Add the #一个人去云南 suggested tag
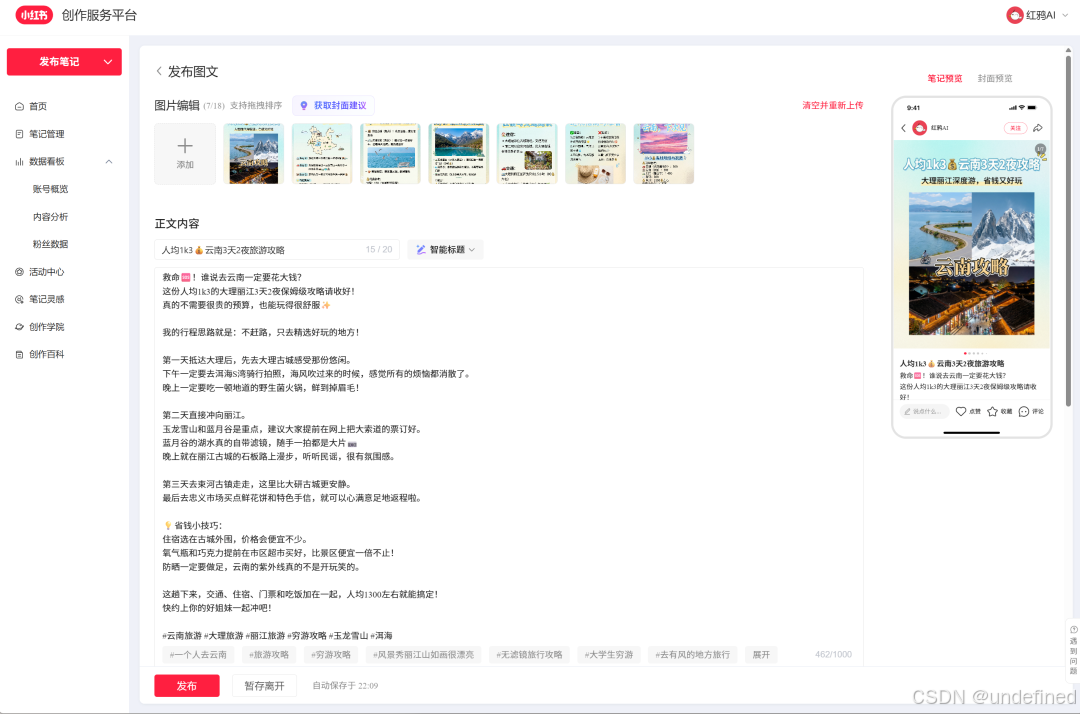 point(198,654)
